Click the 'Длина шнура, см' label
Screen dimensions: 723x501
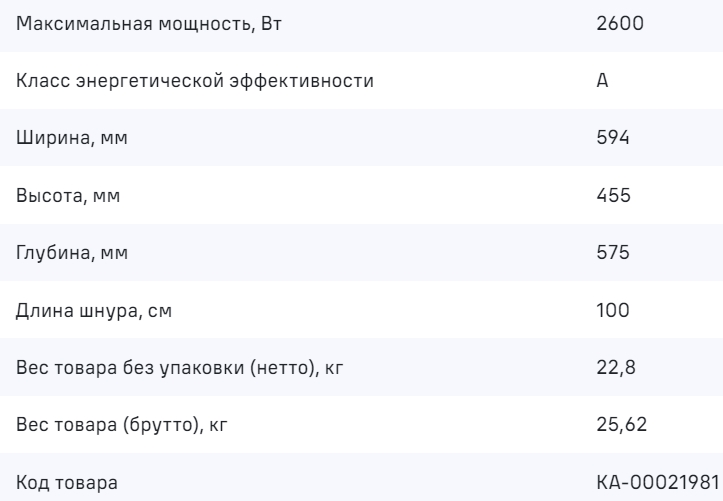coord(94,311)
